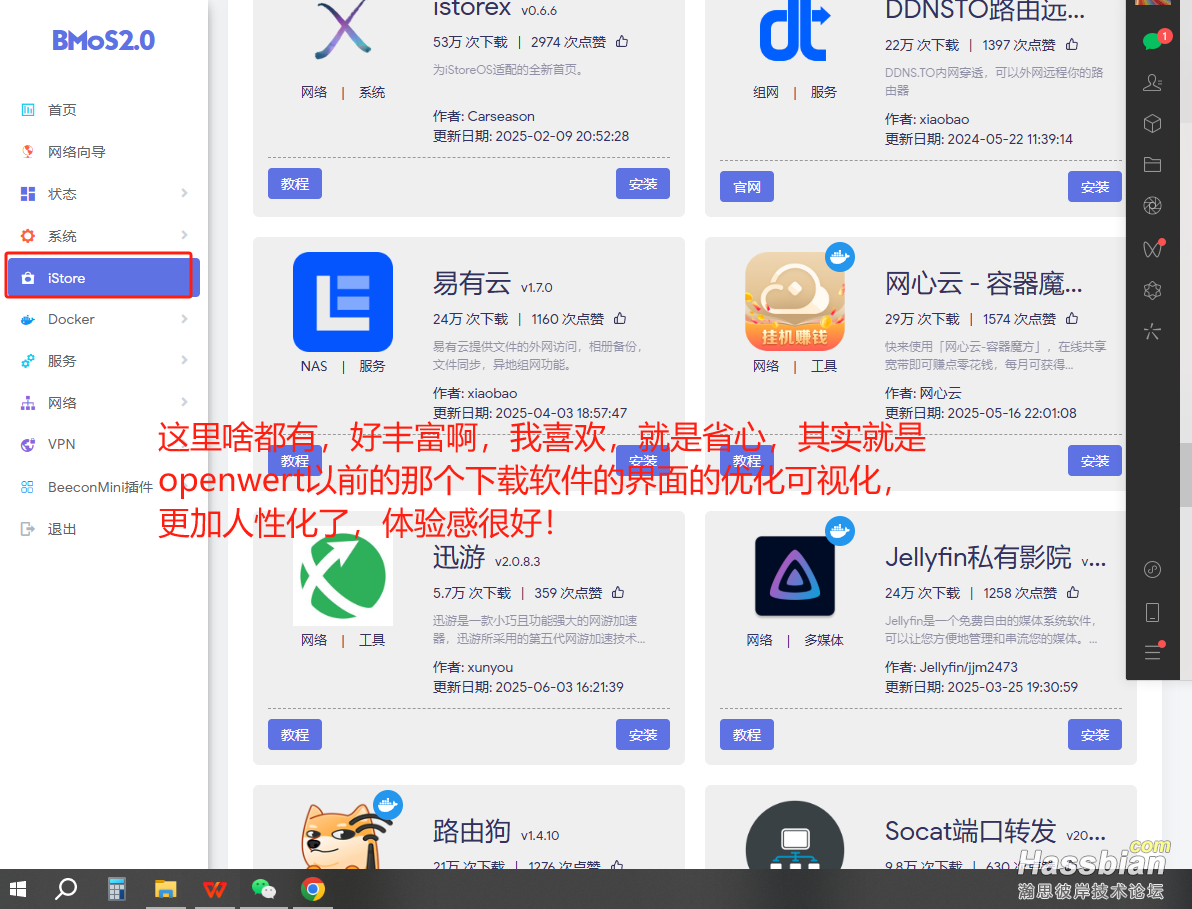Expand the Docker menu chevron
This screenshot has height=909, width=1192.
pyautogui.click(x=184, y=318)
